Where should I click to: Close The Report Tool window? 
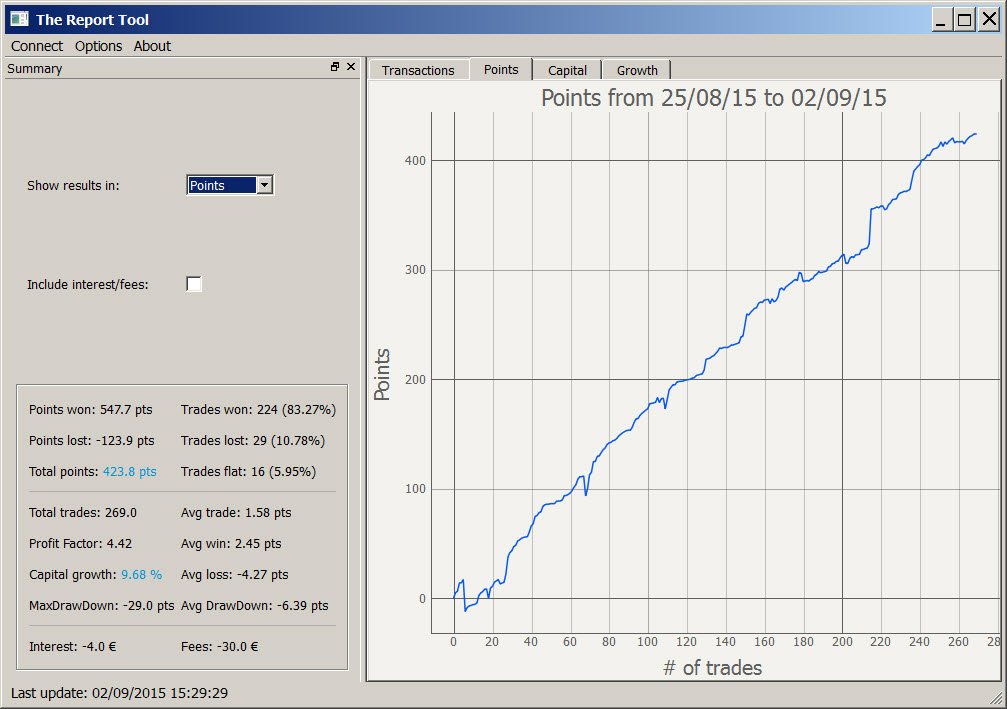click(989, 19)
